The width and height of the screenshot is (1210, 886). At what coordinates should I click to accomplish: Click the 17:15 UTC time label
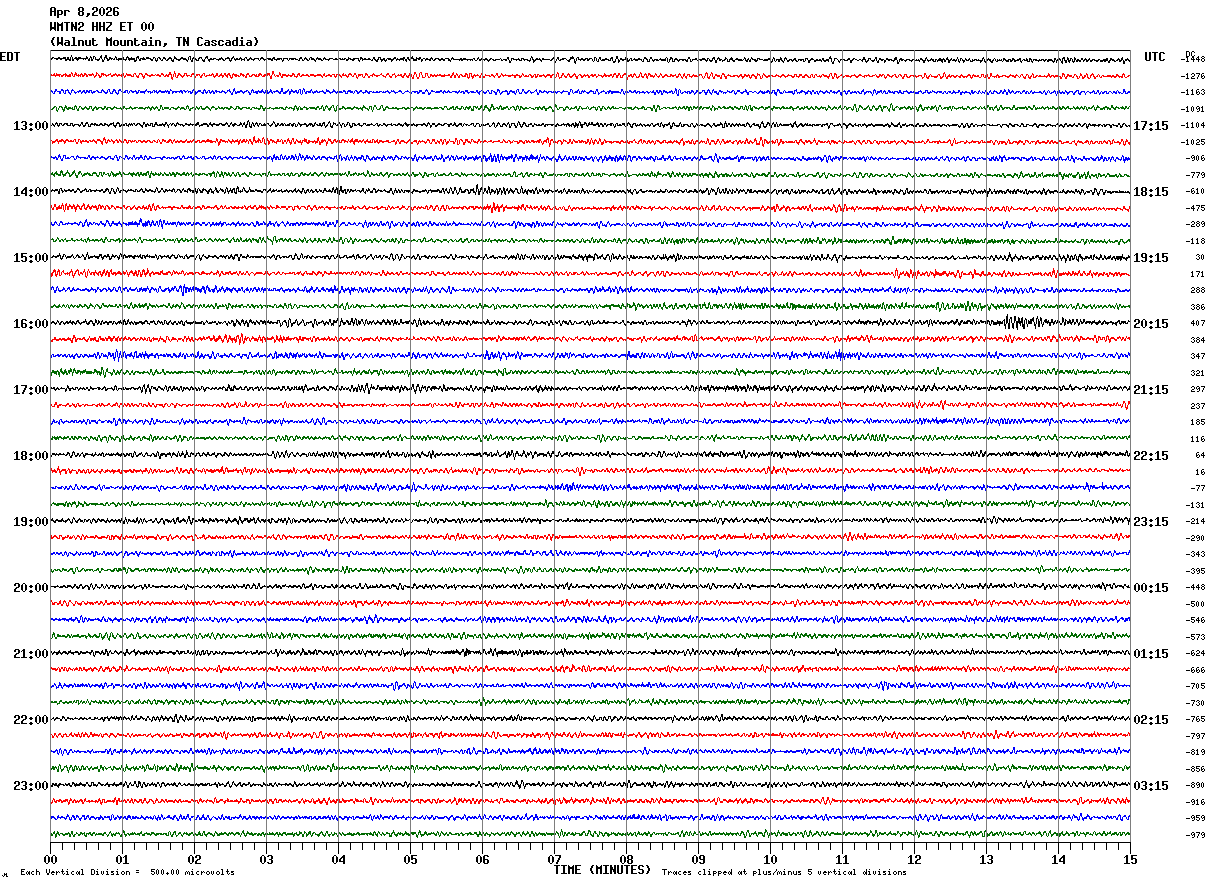point(1151,126)
